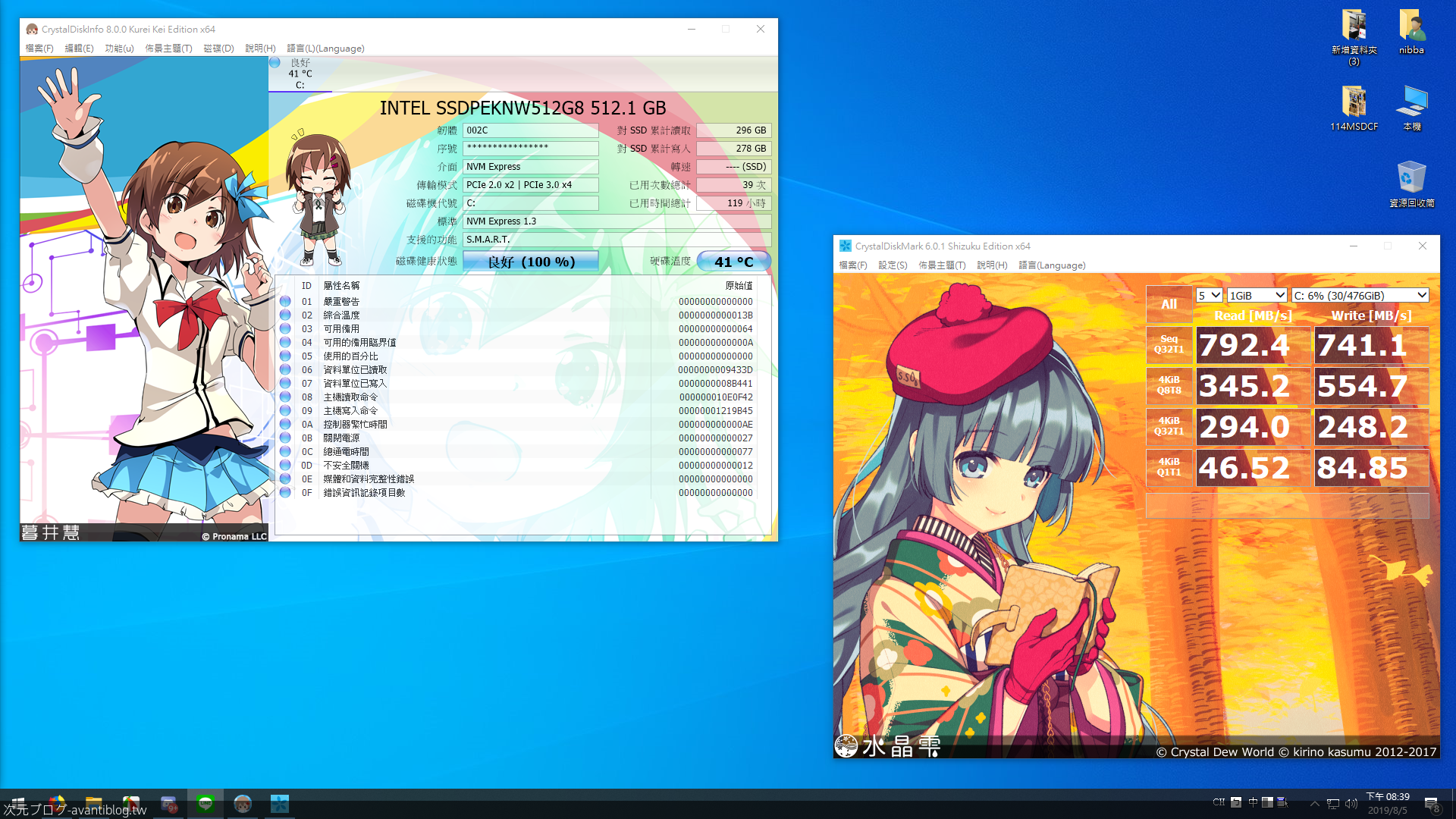Open the test size dropdown showing 1GiB
The image size is (1456, 819).
(x=1257, y=295)
